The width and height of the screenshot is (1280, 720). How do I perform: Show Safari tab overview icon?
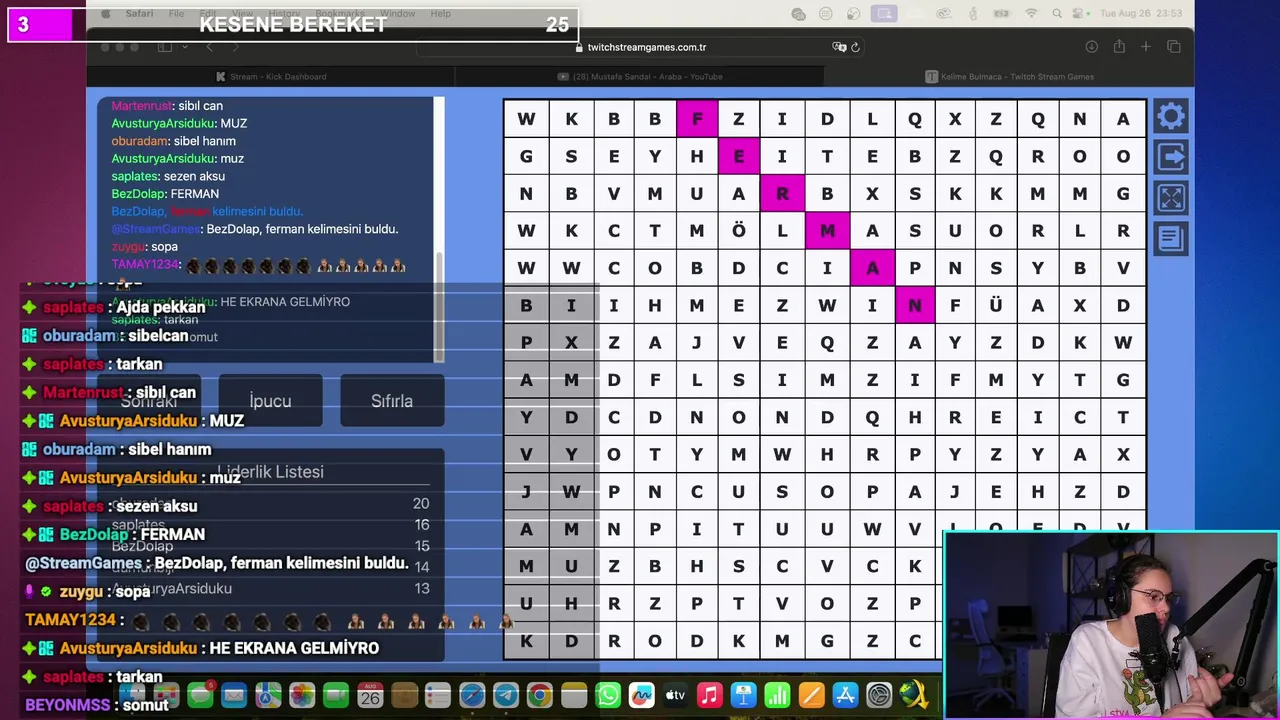point(1174,47)
